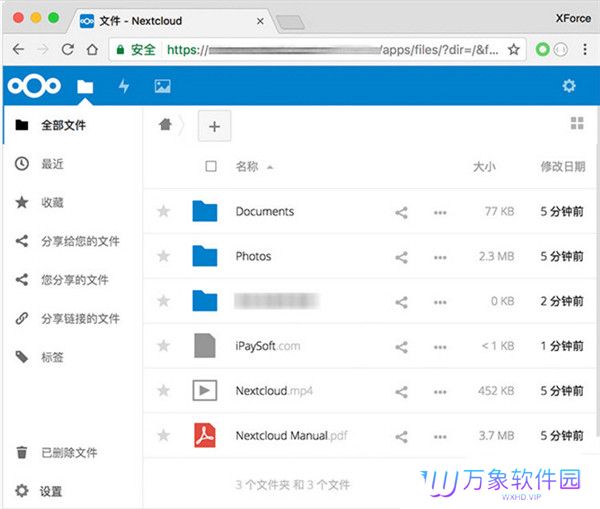The image size is (600, 509).
Task: Click the Photos folder thumbnail
Action: click(x=205, y=256)
